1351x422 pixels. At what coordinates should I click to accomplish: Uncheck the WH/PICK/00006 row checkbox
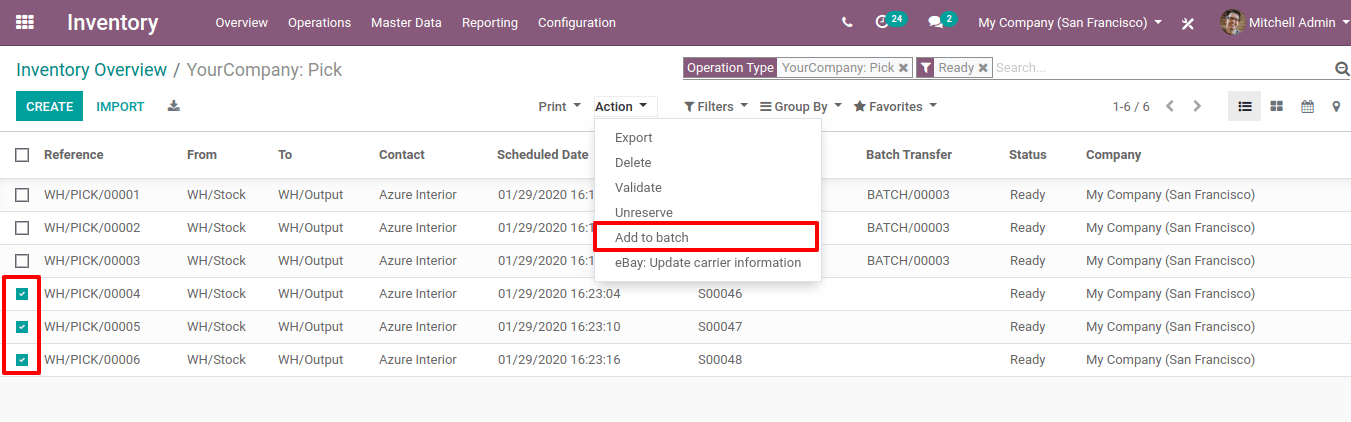point(22,360)
